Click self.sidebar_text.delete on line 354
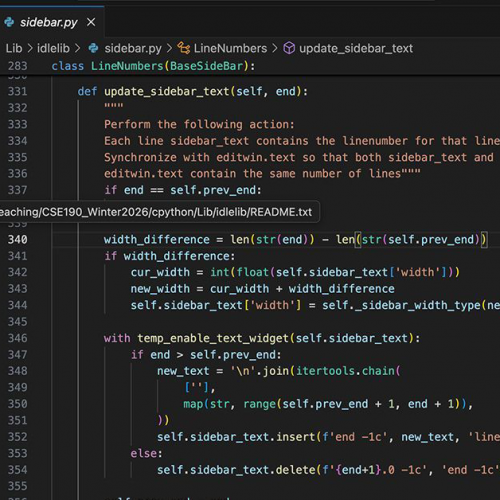Screen dimensions: 500x500 tap(236, 470)
